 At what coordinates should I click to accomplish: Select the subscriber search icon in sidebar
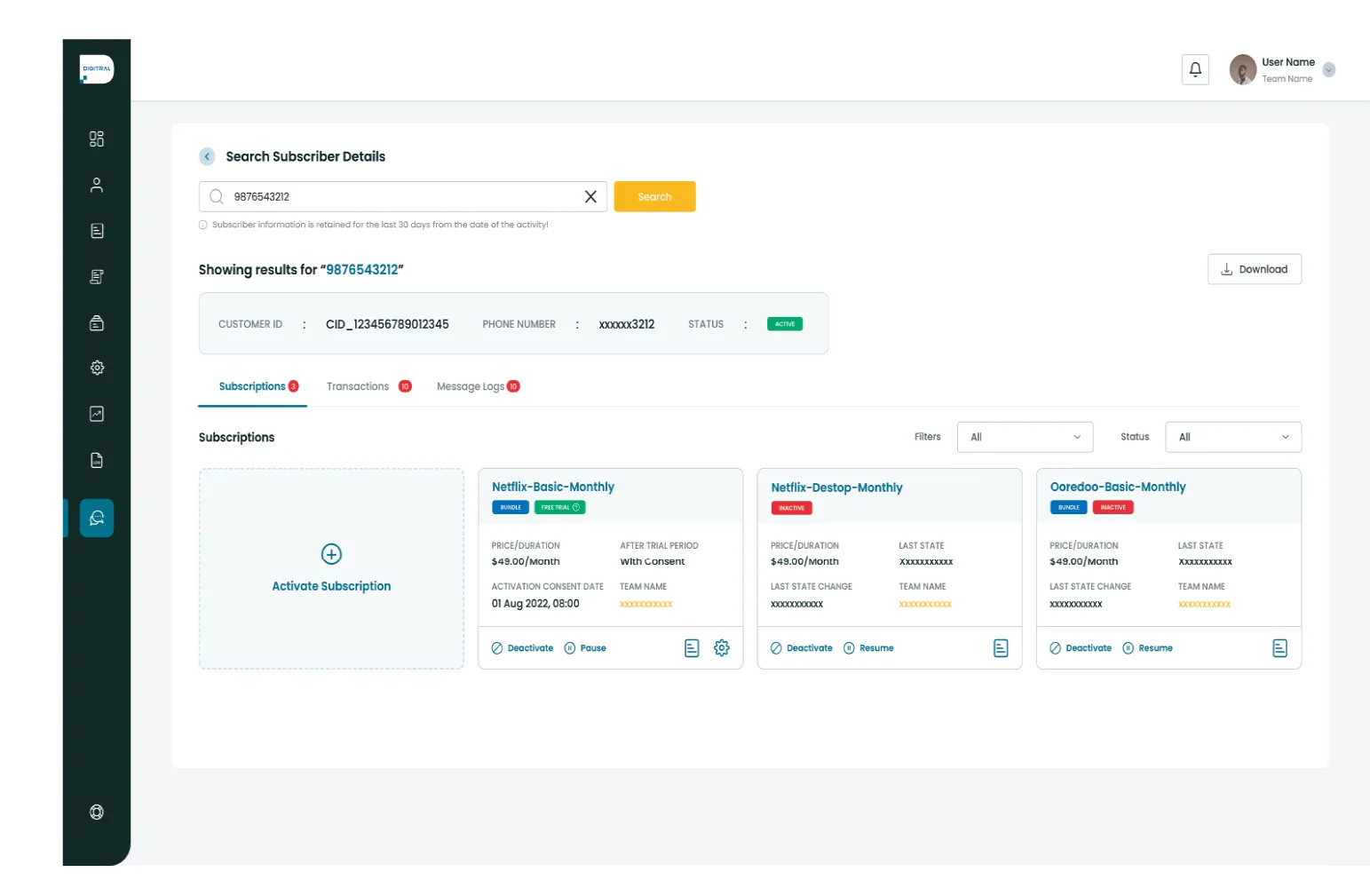tap(97, 518)
